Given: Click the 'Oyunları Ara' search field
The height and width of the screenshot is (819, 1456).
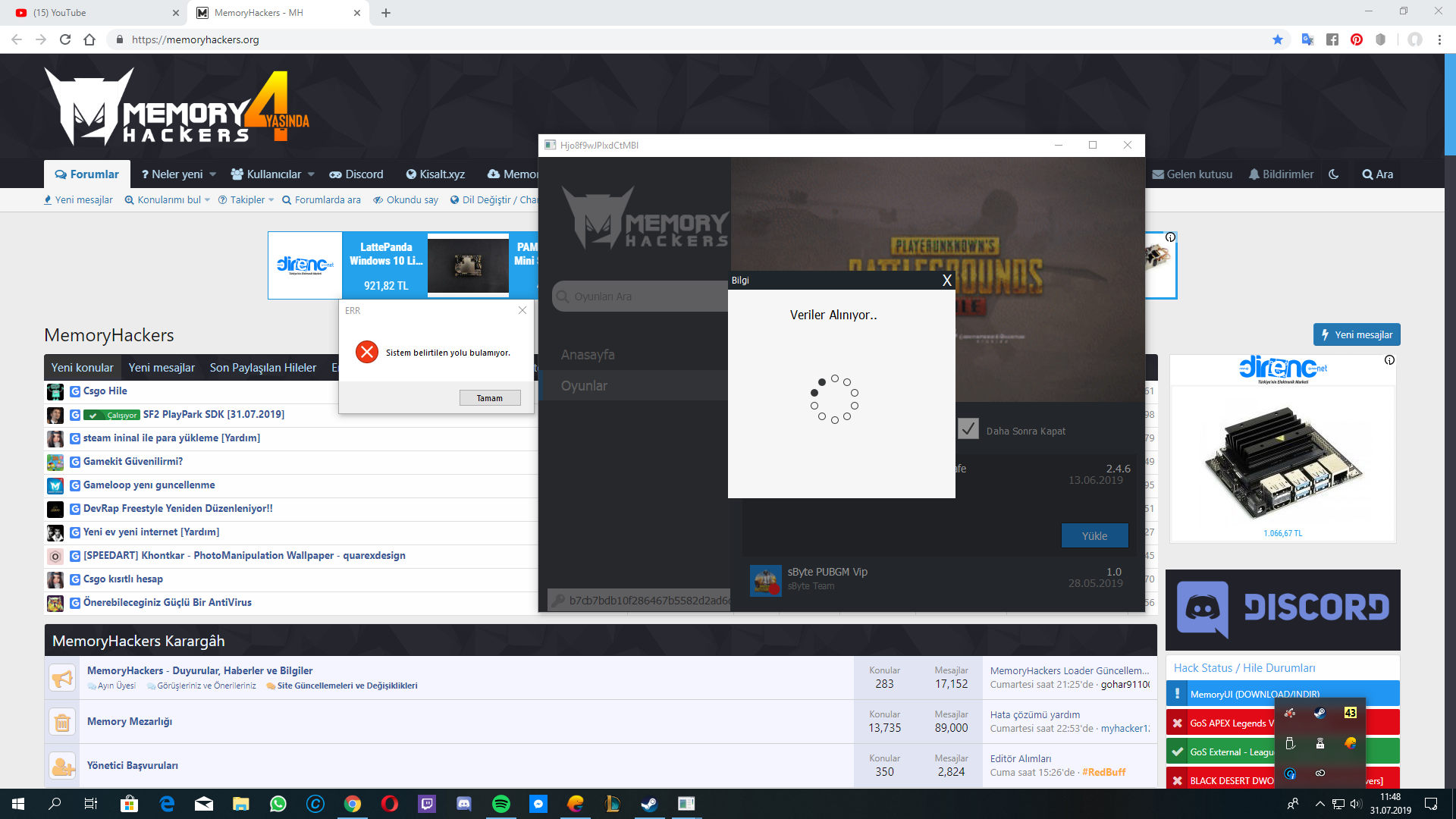Looking at the screenshot, I should point(641,297).
